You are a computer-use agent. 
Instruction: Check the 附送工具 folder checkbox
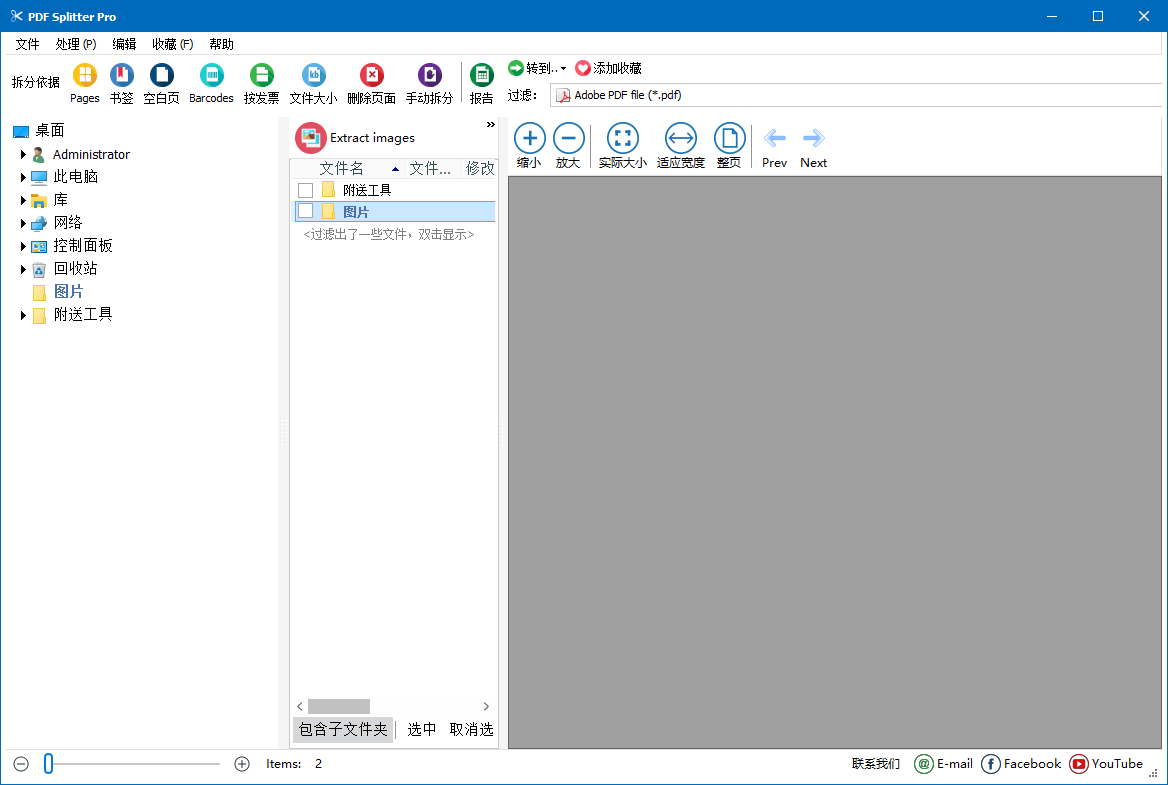[305, 191]
